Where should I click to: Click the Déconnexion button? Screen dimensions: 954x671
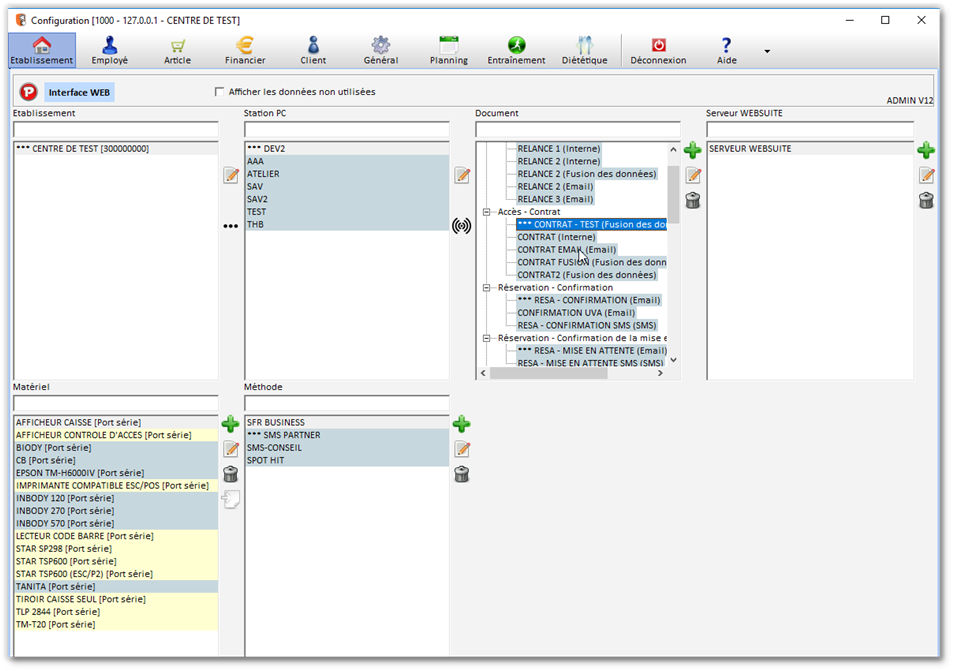(658, 50)
